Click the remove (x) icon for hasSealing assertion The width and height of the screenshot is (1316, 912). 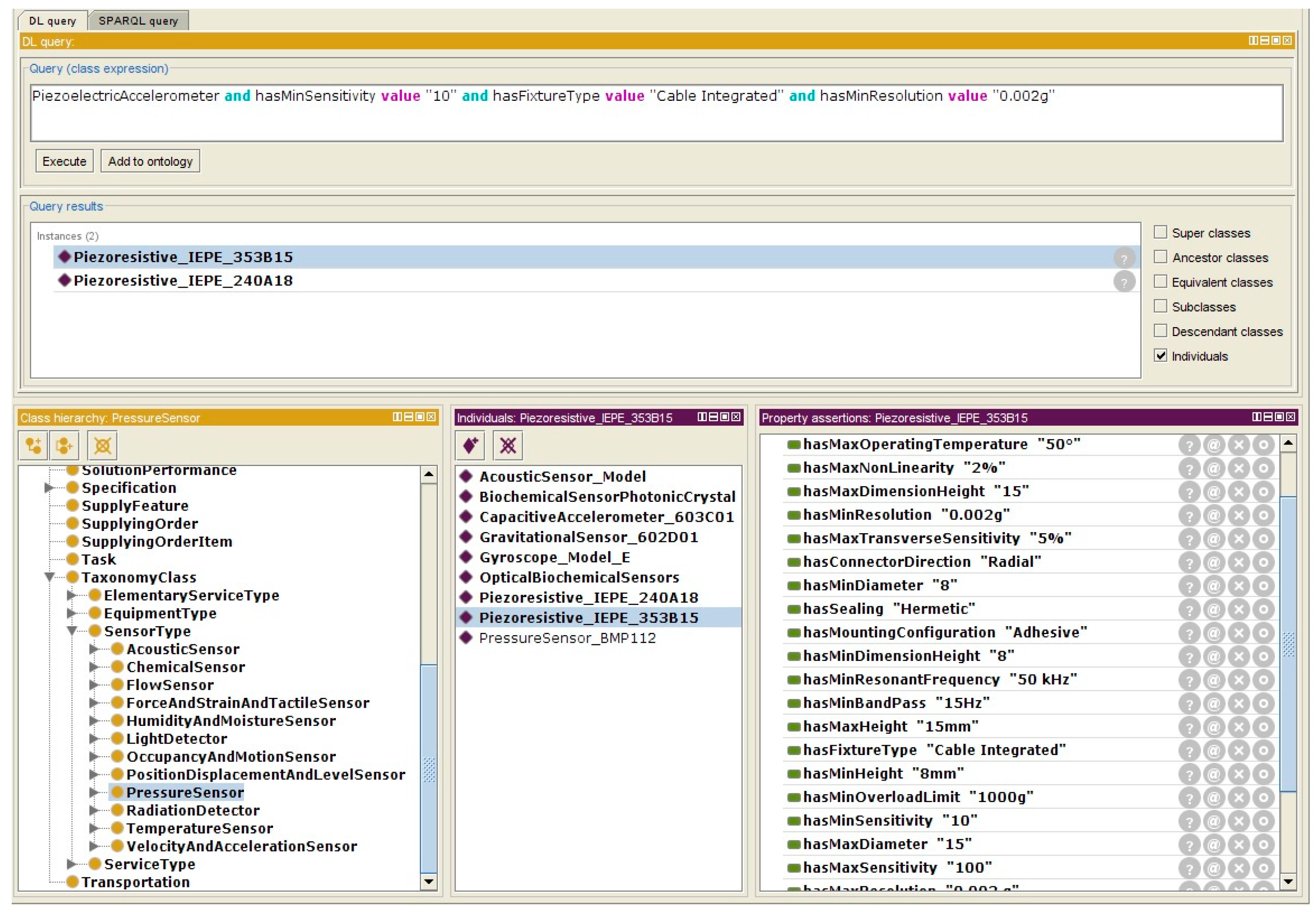(x=1238, y=609)
